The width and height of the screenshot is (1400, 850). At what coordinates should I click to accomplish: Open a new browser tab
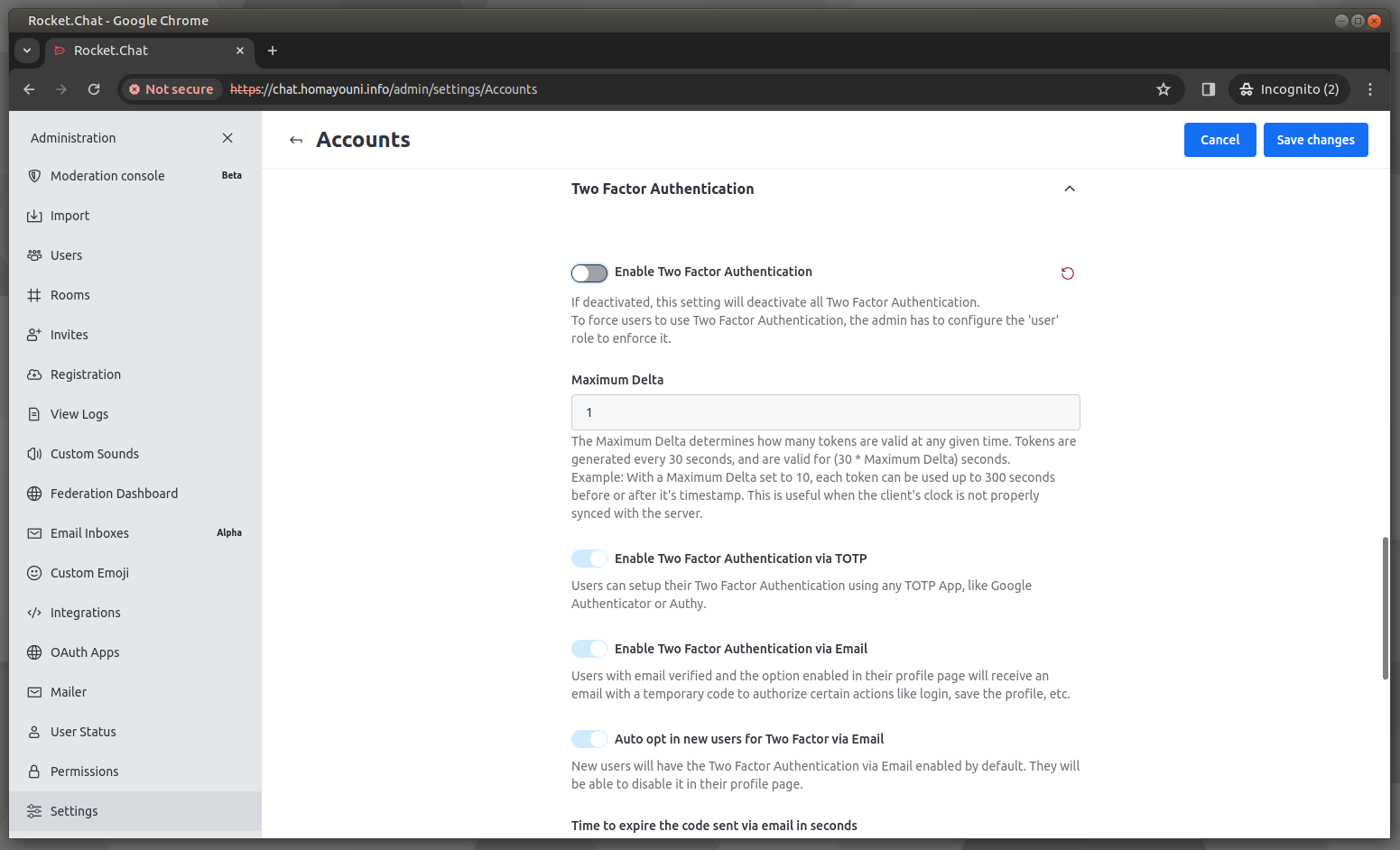[273, 51]
